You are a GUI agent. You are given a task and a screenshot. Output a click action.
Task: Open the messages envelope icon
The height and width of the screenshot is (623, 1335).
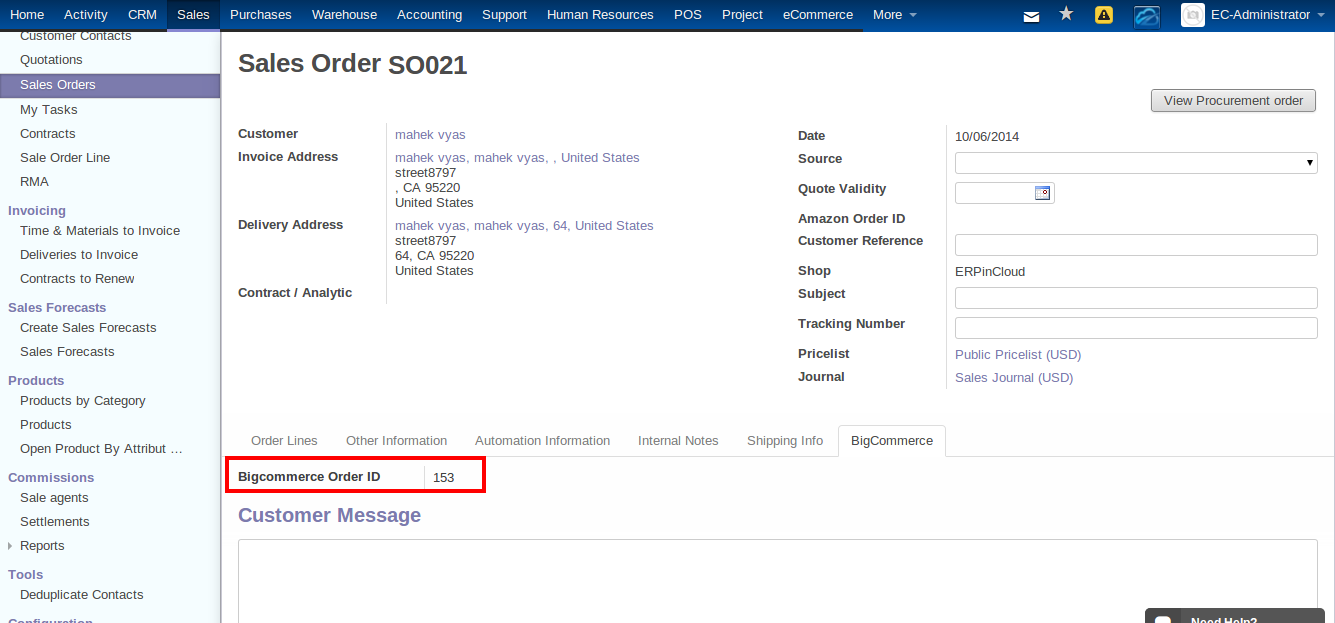click(x=1032, y=14)
